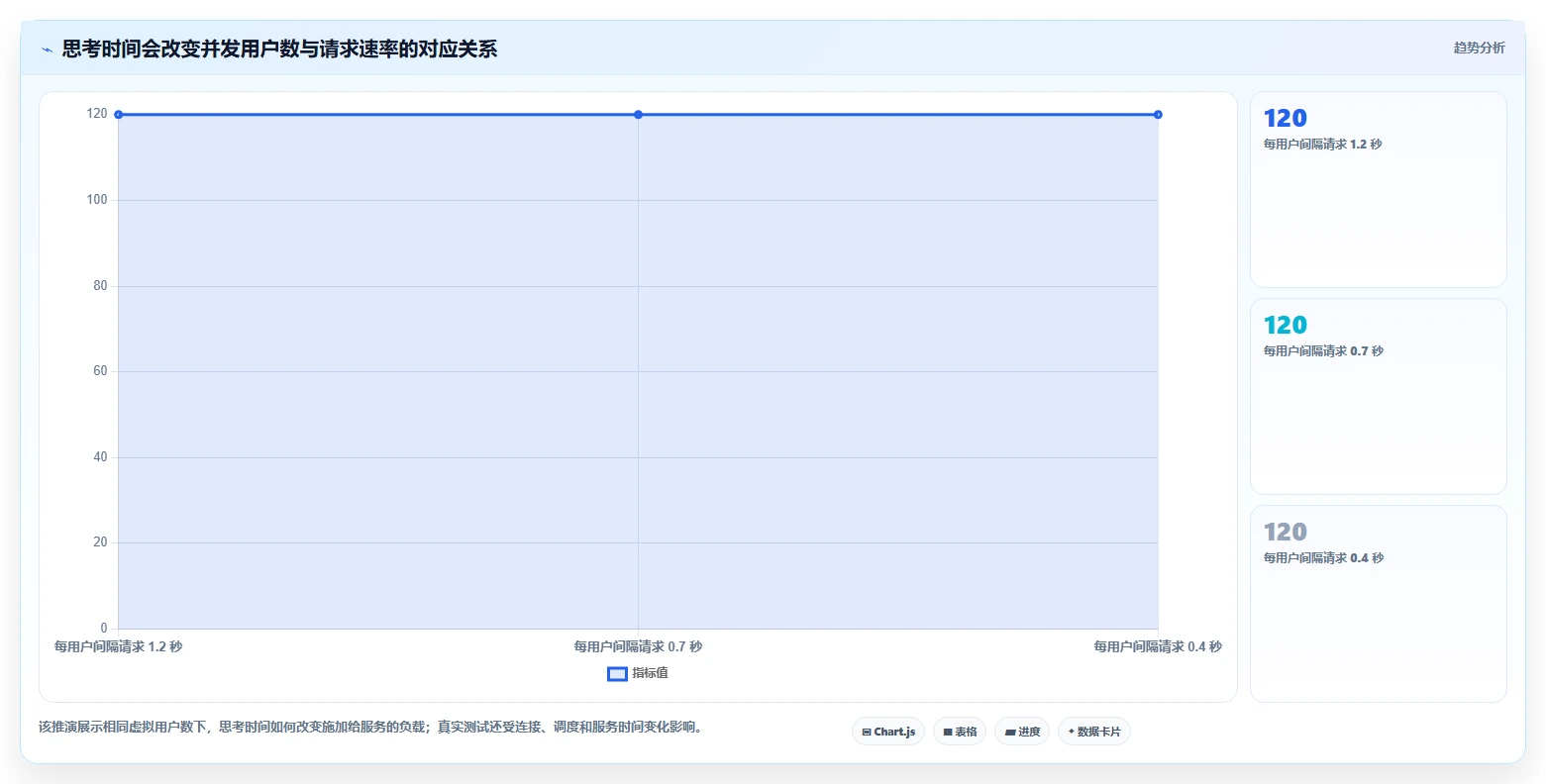Click the chart data point at 0.7 秒

(x=638, y=115)
